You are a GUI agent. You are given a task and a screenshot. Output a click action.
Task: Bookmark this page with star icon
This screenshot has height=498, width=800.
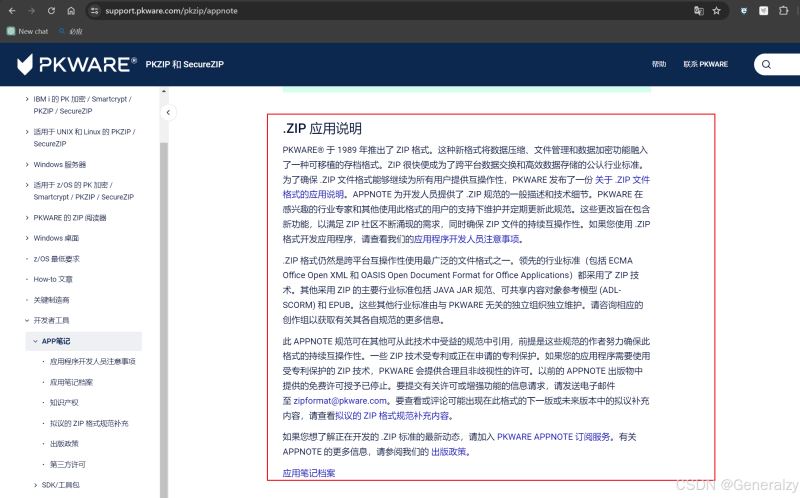point(716,11)
